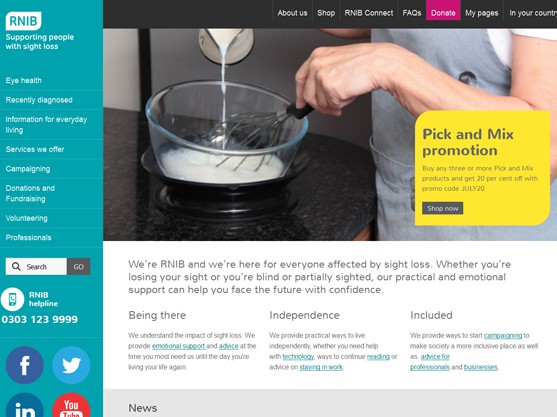The height and width of the screenshot is (417, 557).
Task: Follow the emotional support link
Action: coord(179,346)
